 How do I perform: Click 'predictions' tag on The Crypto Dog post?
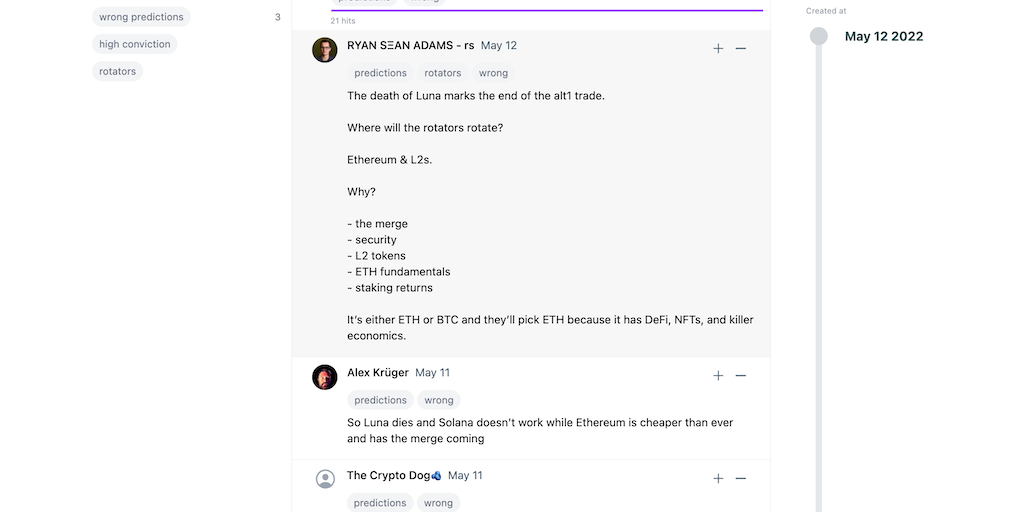[x=380, y=503]
